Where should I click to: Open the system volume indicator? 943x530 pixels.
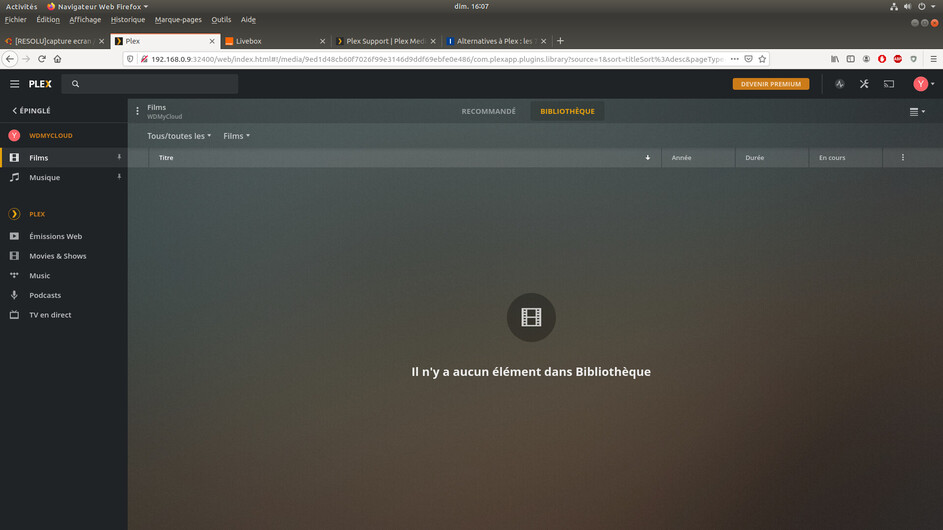coord(907,7)
